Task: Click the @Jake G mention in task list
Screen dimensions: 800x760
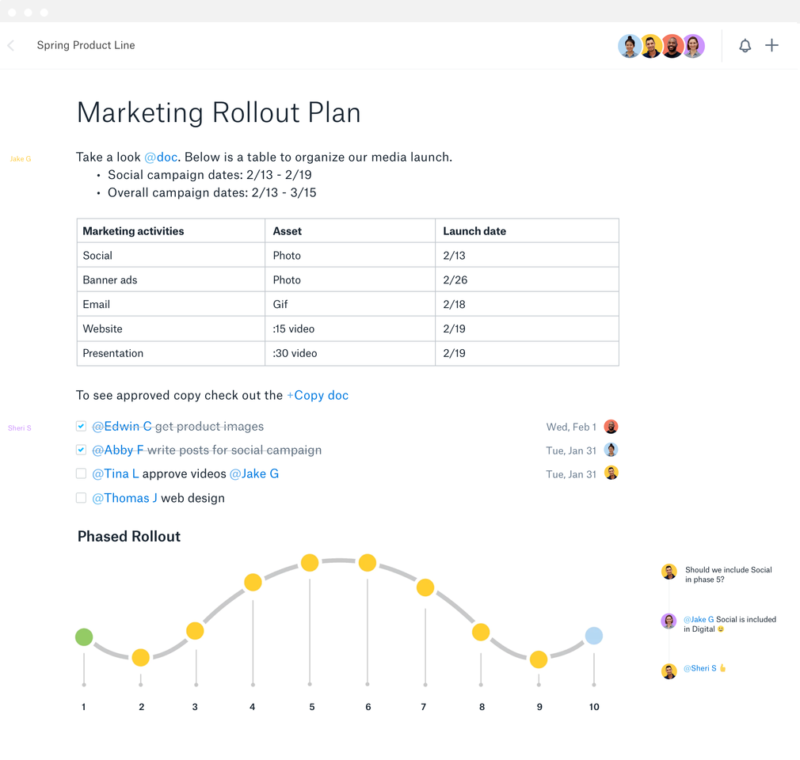Action: (254, 474)
